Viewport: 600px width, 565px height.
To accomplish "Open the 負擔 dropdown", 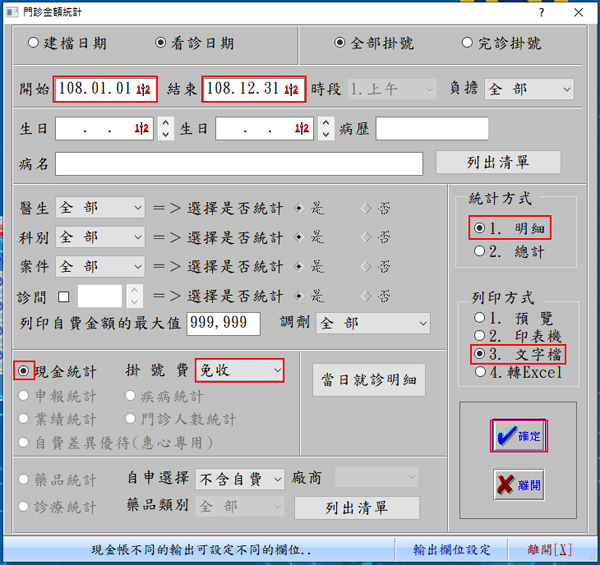I will [x=528, y=89].
